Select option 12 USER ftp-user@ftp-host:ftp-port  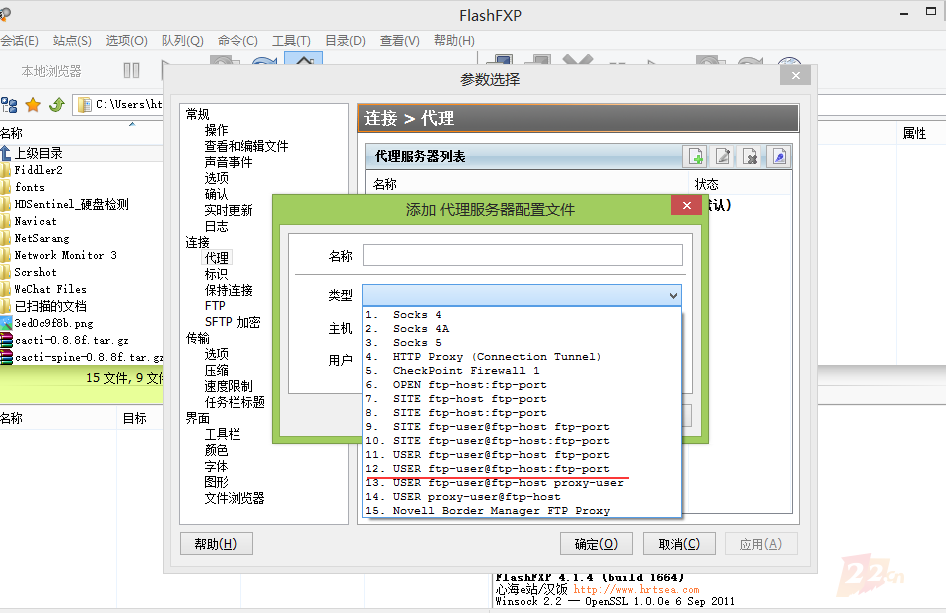point(522,469)
